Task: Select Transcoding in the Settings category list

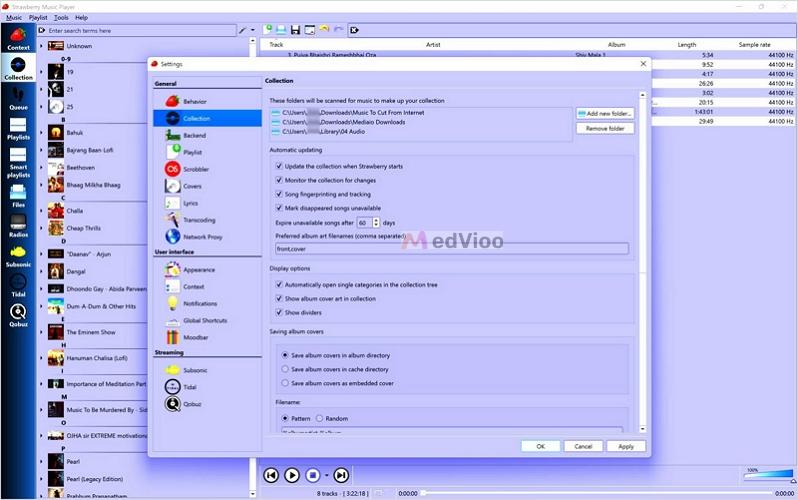Action: click(x=207, y=220)
